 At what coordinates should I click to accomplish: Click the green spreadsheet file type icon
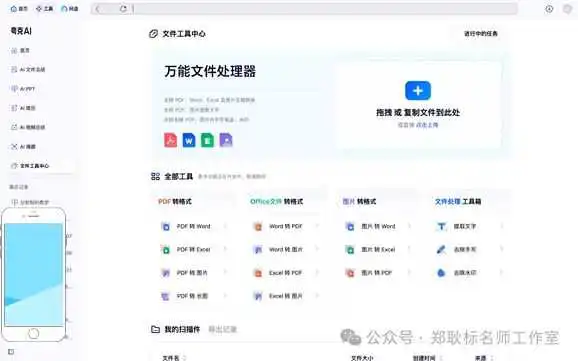point(207,140)
